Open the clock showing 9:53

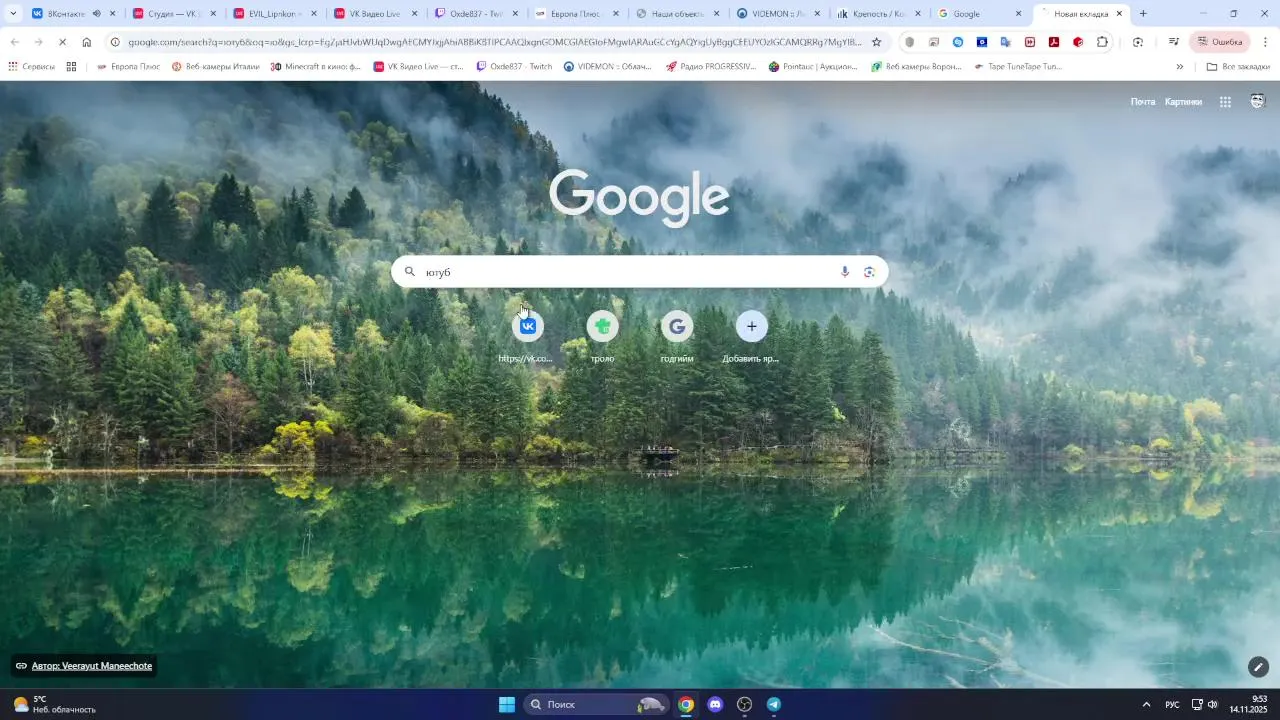[1250, 704]
